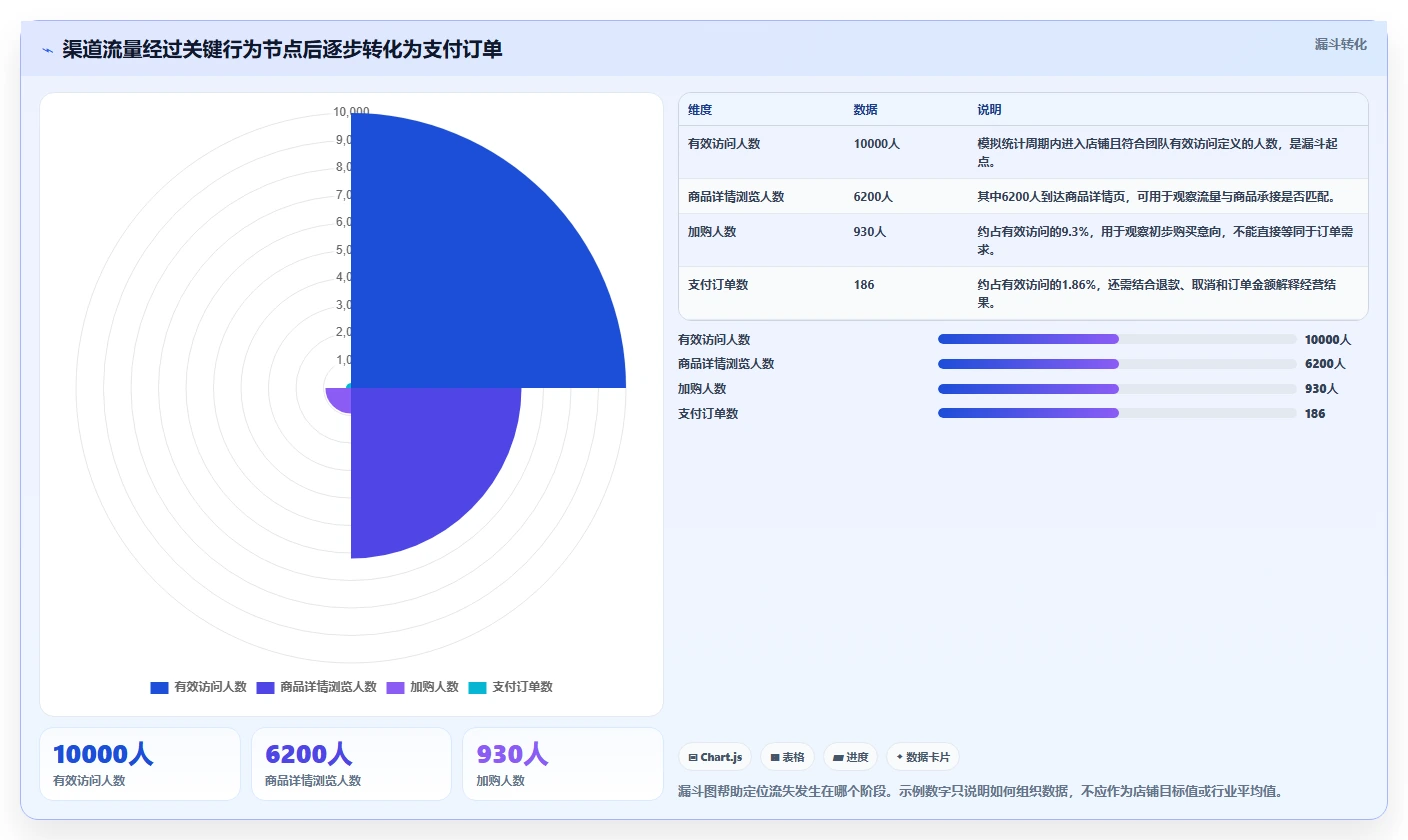Click the 加购人数 progress bar
The width and height of the screenshot is (1408, 840).
tap(1117, 389)
